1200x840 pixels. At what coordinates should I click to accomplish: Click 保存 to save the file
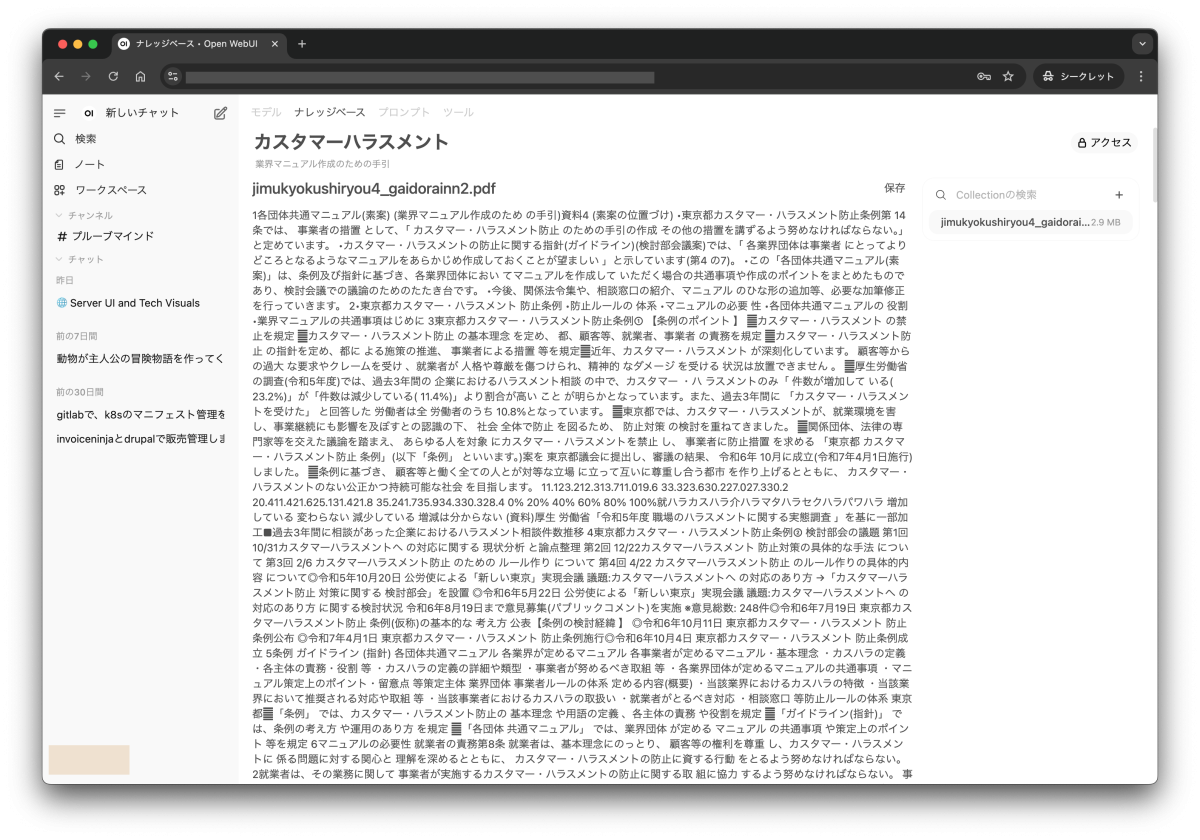895,187
